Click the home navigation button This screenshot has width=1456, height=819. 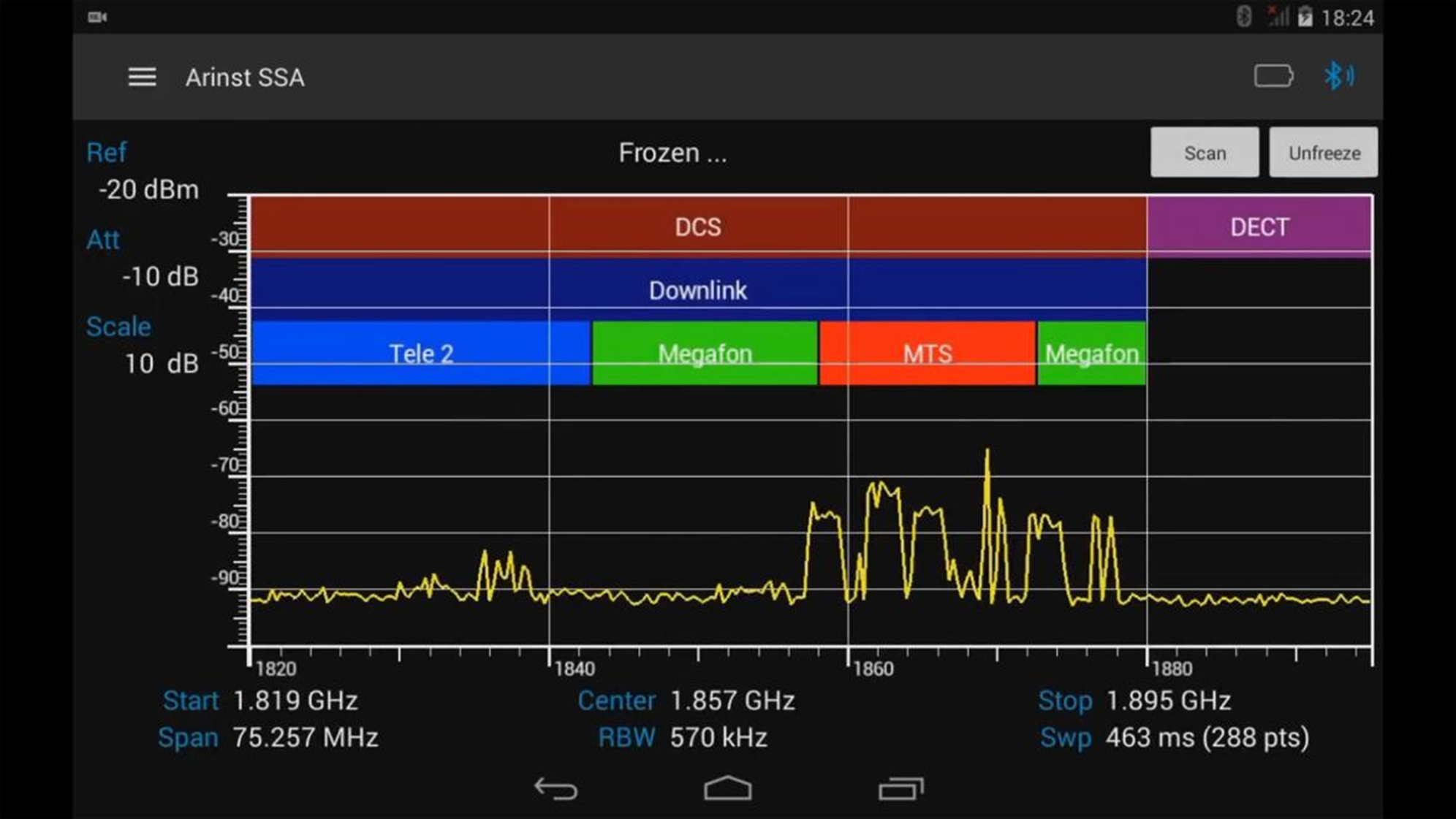727,790
